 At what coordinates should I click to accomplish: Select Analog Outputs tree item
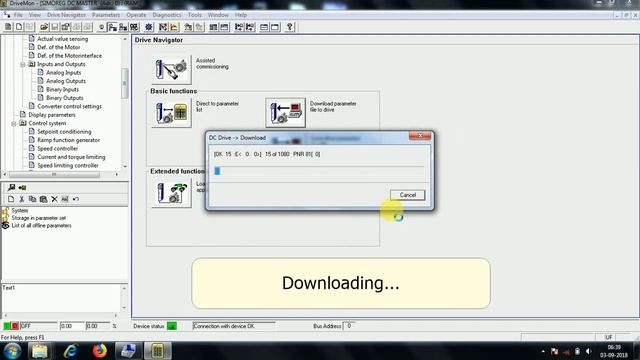click(66, 81)
